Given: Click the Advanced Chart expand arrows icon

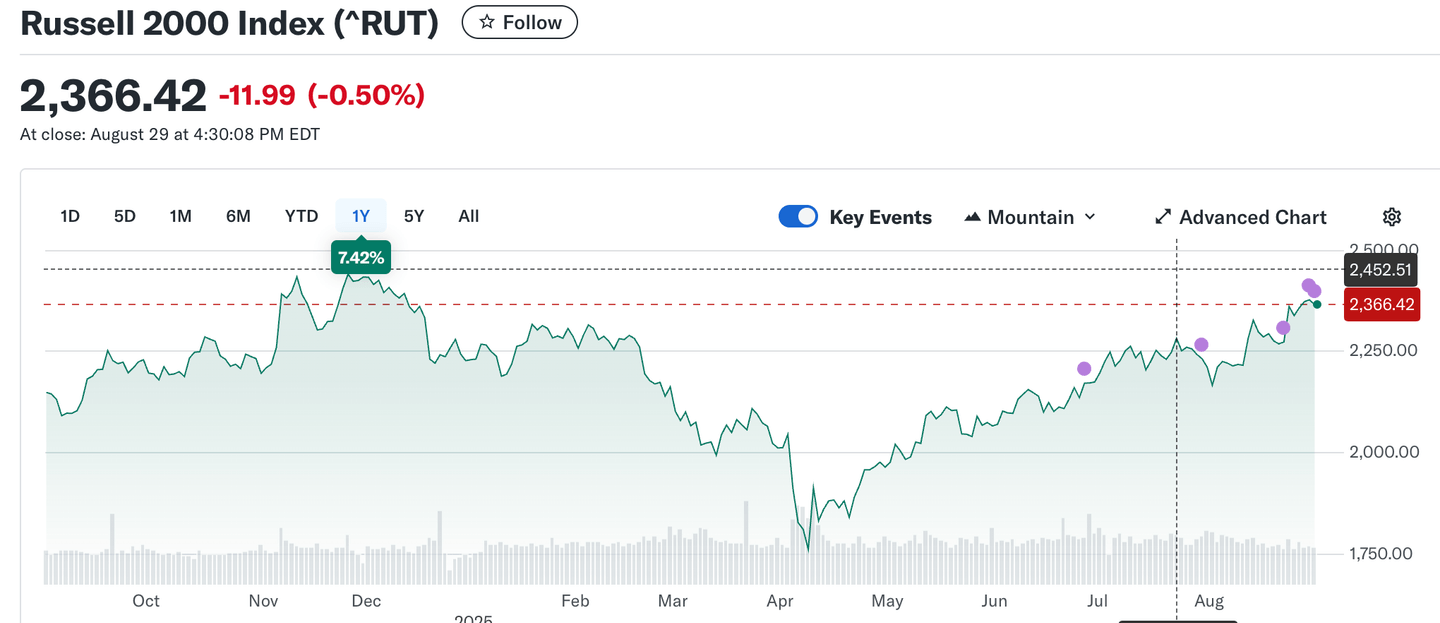Looking at the screenshot, I should point(1163,217).
